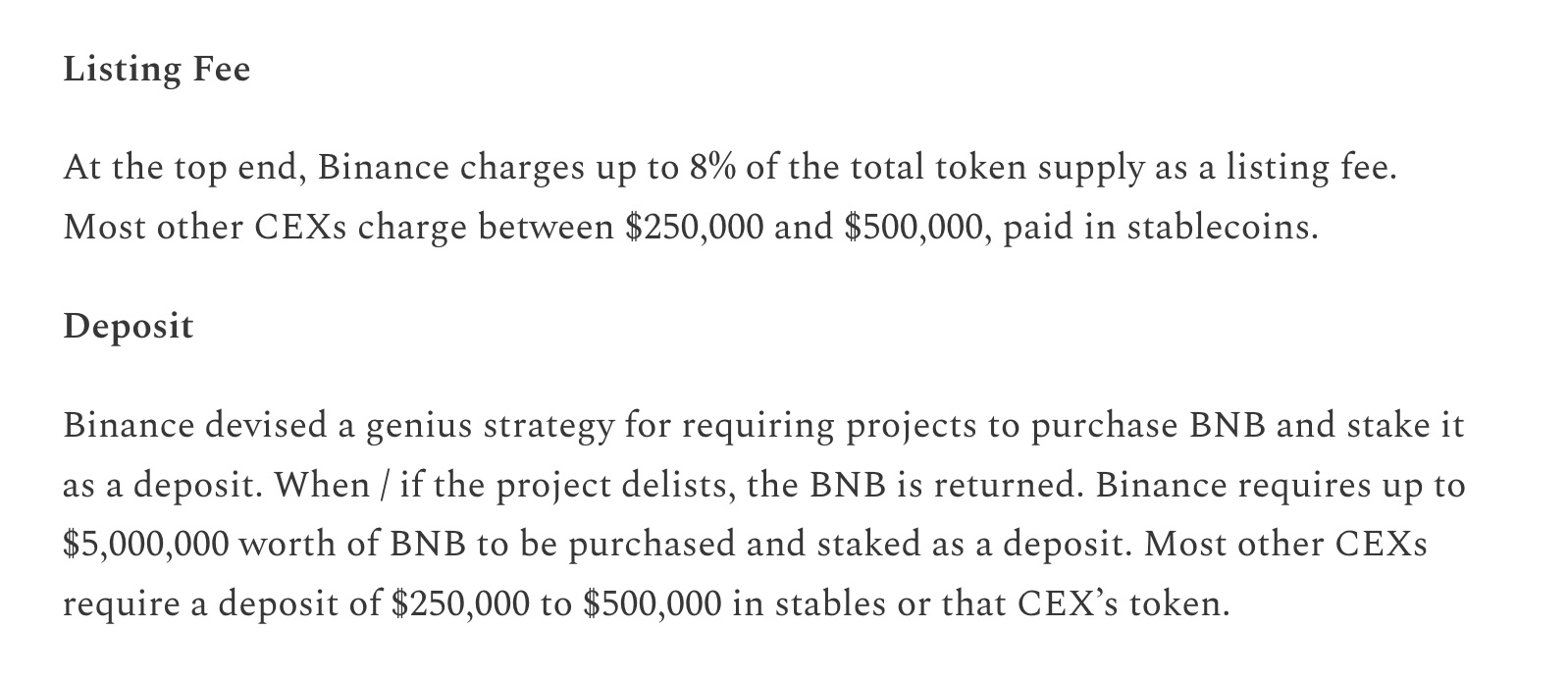Click the '$5,000,000' amount
1568x681 pixels.
coord(146,545)
